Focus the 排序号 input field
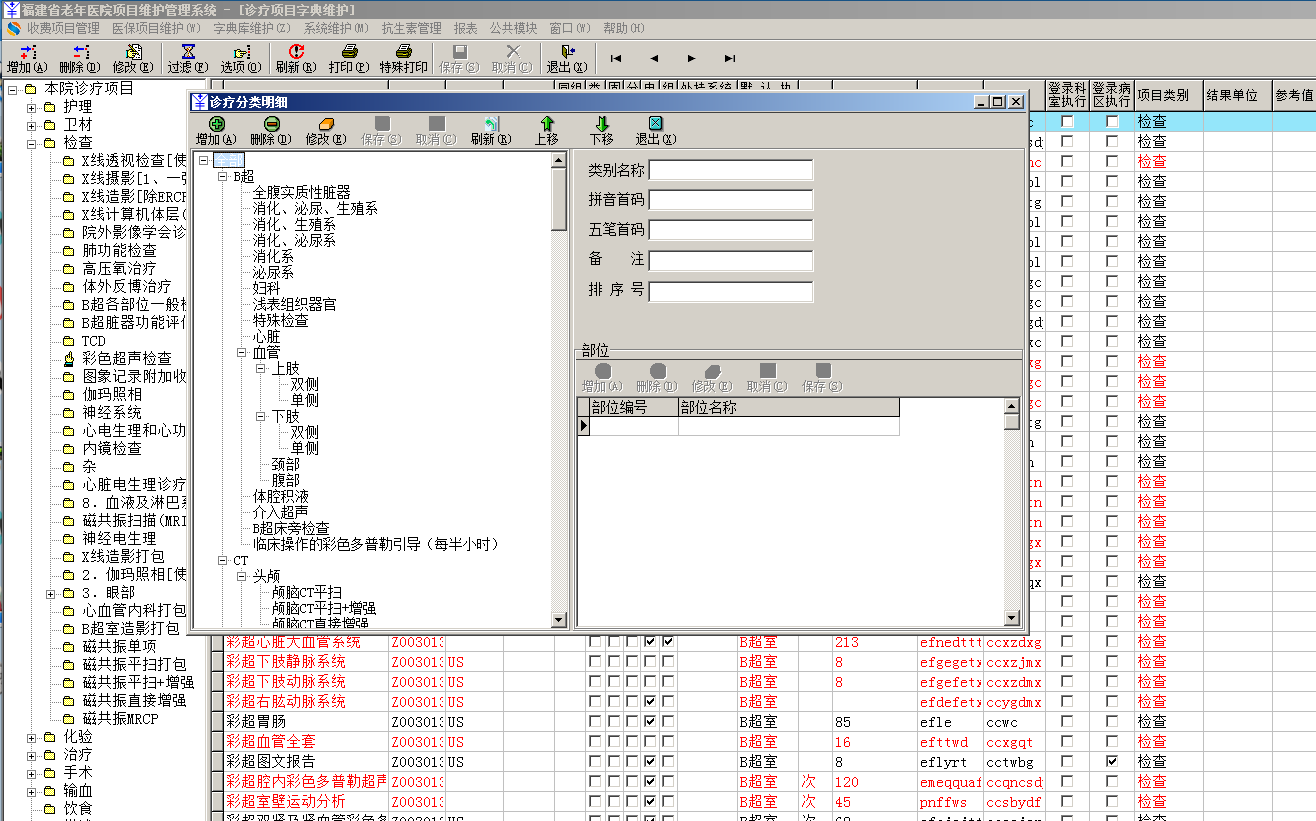Image resolution: width=1316 pixels, height=821 pixels. coord(731,291)
